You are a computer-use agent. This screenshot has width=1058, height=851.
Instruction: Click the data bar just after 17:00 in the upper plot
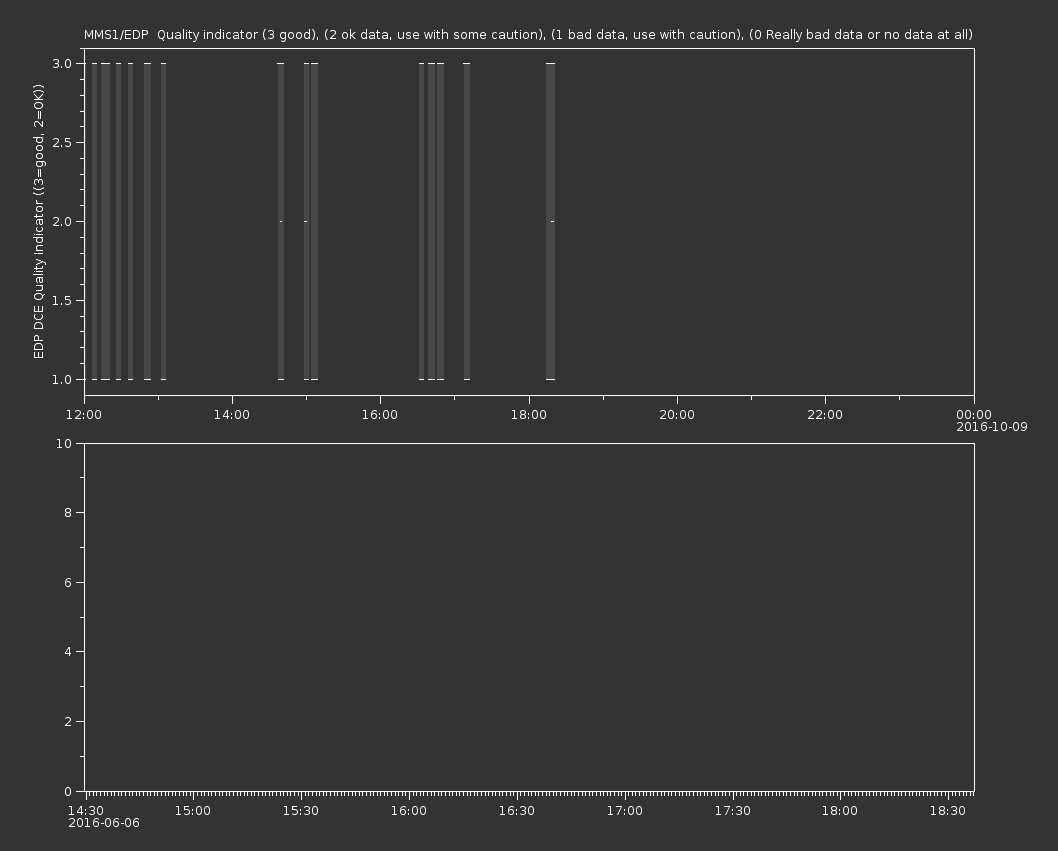[x=467, y=221]
